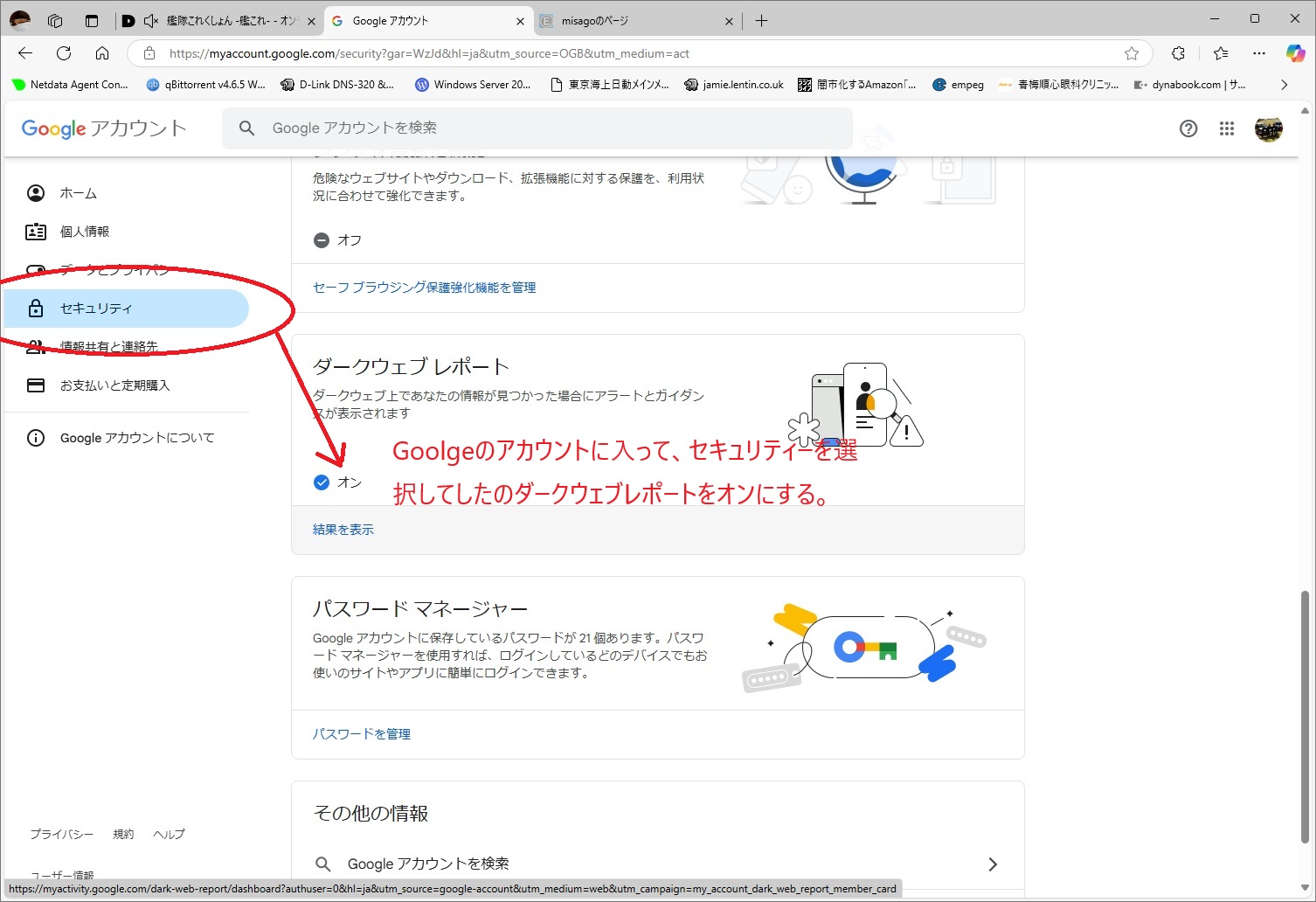Focus the Google アカウントを検索 search field
Viewport: 1316px width, 902px height.
point(537,128)
